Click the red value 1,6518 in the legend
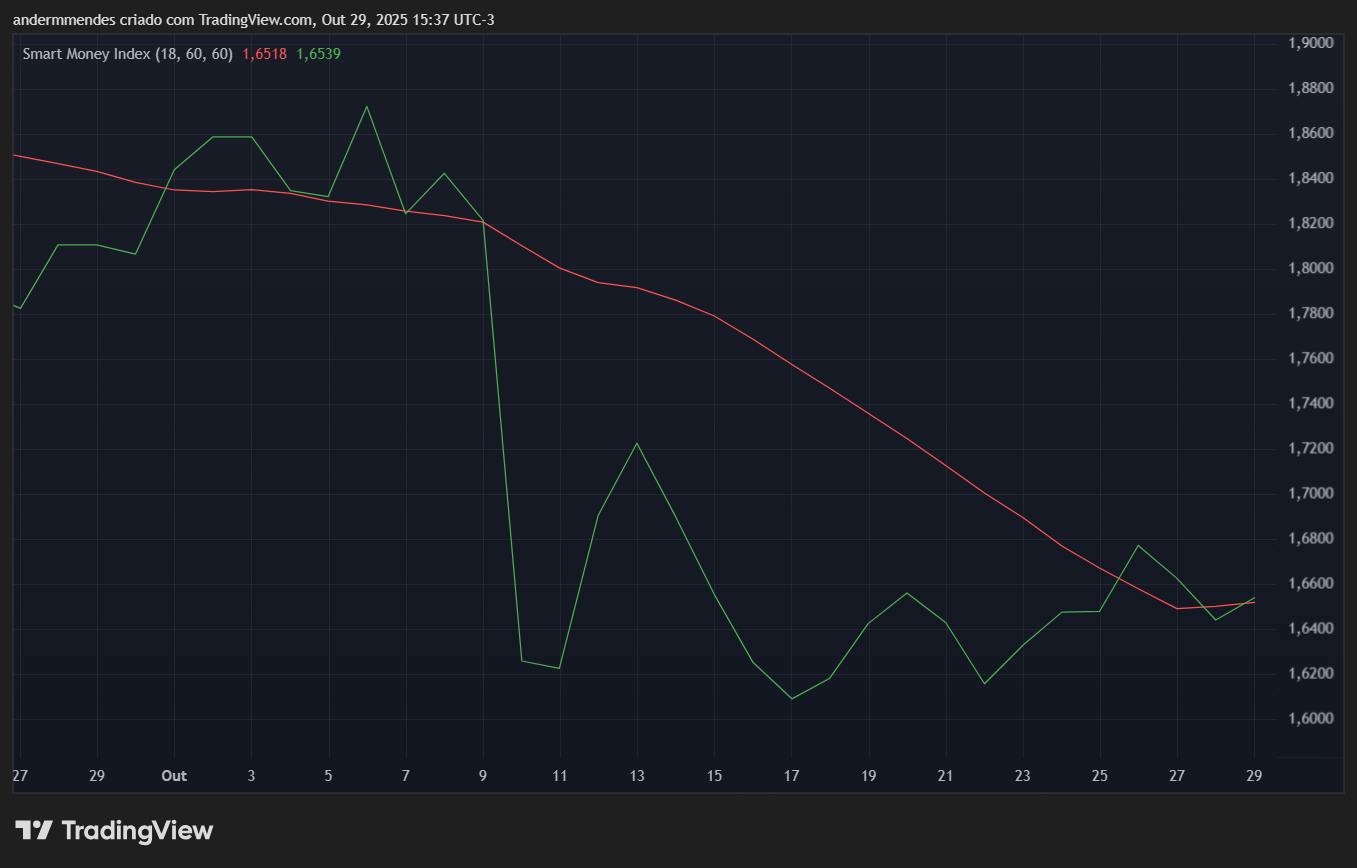Viewport: 1357px width, 868px height. point(264,54)
